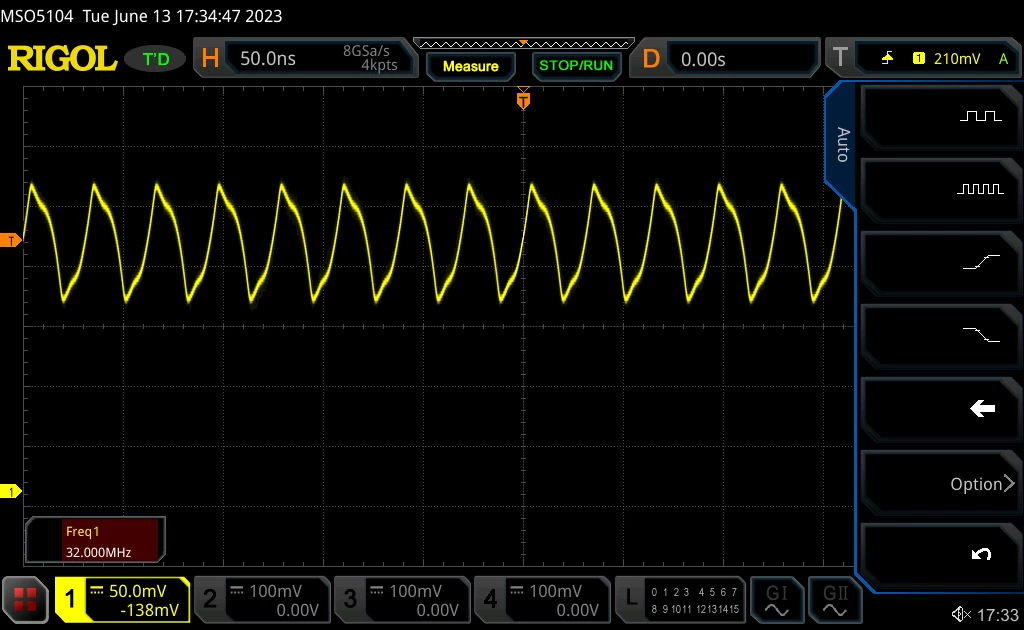Choose the falling edge slope icon
Image resolution: width=1024 pixels, height=630 pixels.
tap(981, 335)
